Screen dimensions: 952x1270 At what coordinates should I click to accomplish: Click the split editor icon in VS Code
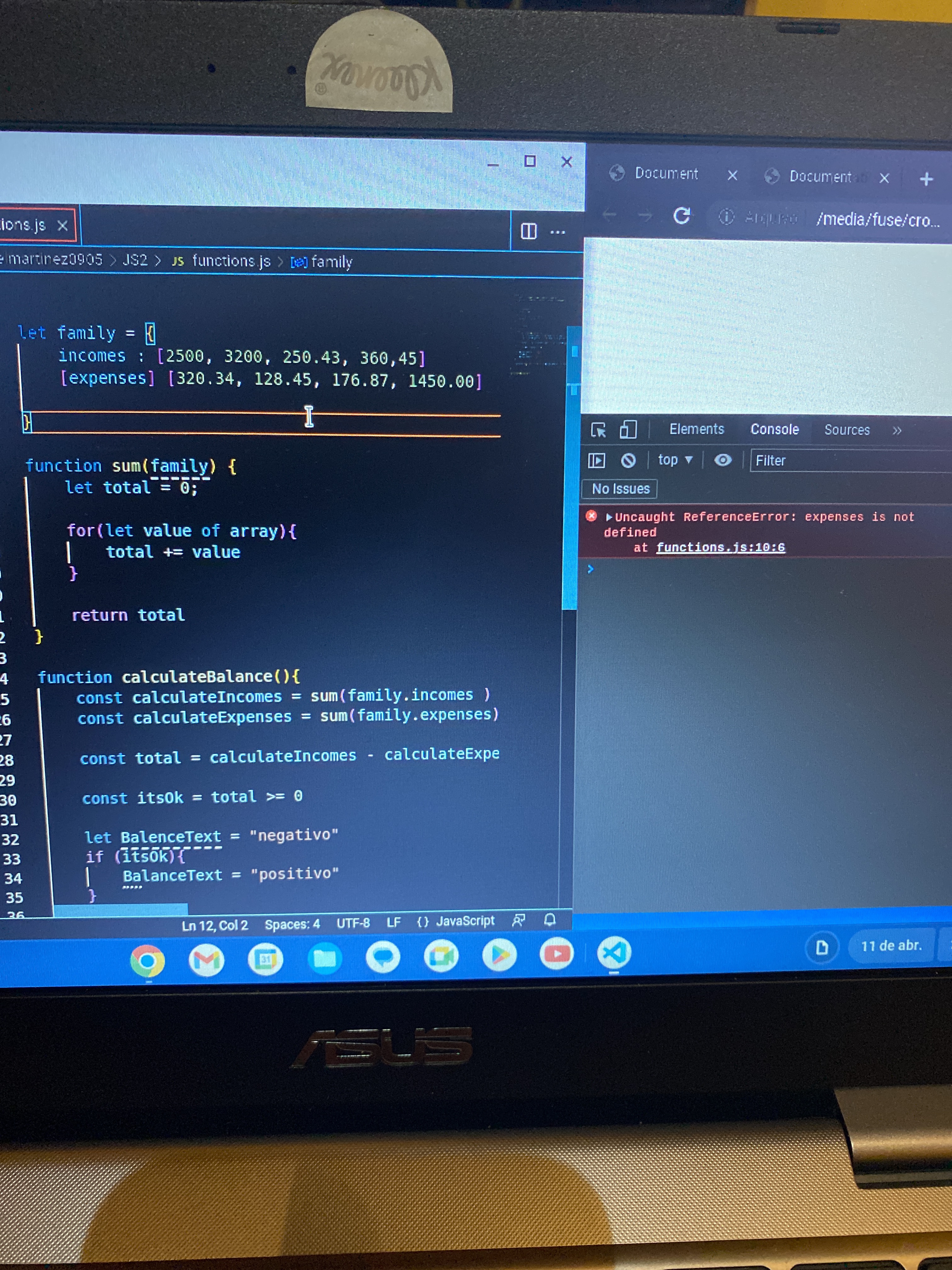pyautogui.click(x=529, y=232)
